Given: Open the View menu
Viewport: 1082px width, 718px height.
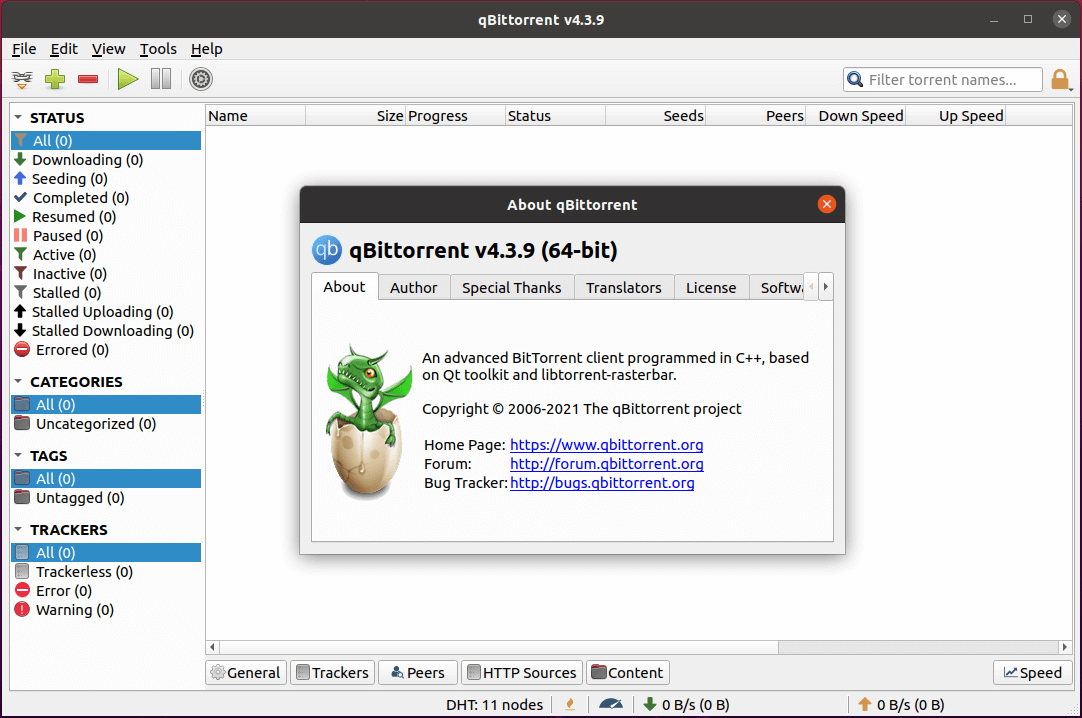Looking at the screenshot, I should point(108,49).
